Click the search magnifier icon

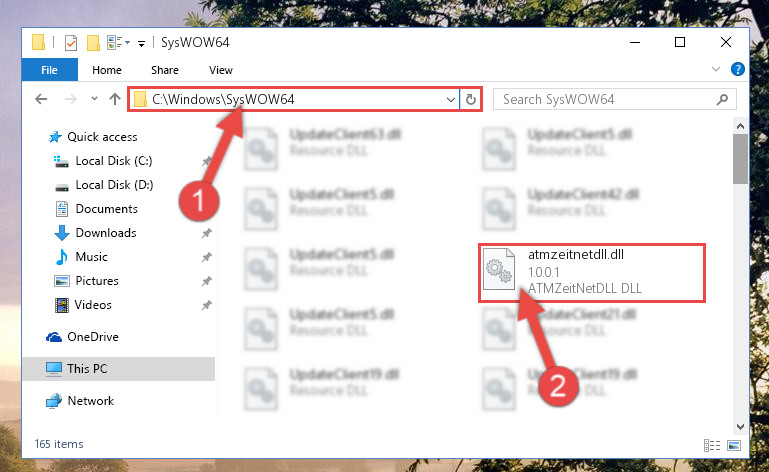click(722, 100)
